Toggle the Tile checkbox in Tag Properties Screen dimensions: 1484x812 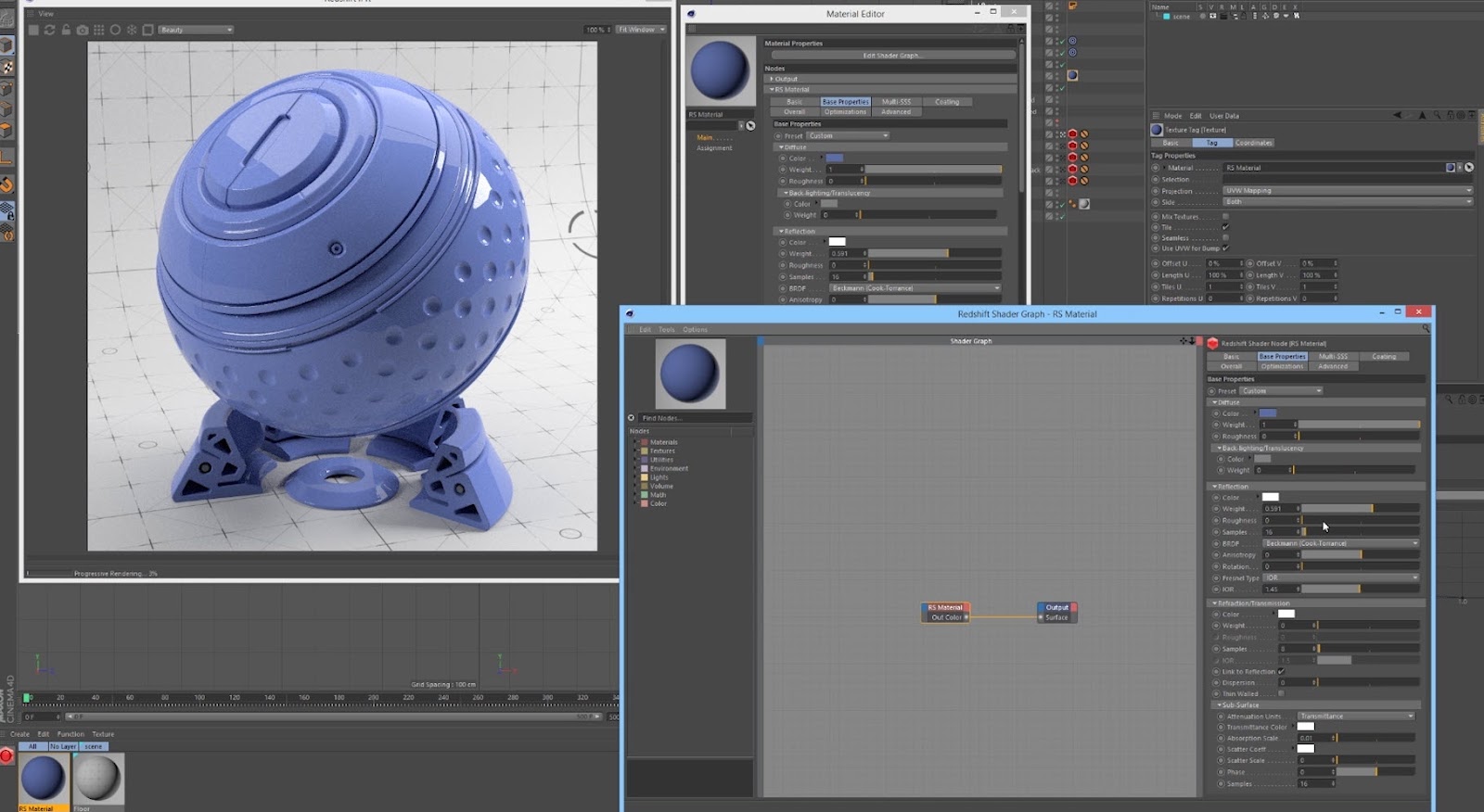pyautogui.click(x=1225, y=227)
